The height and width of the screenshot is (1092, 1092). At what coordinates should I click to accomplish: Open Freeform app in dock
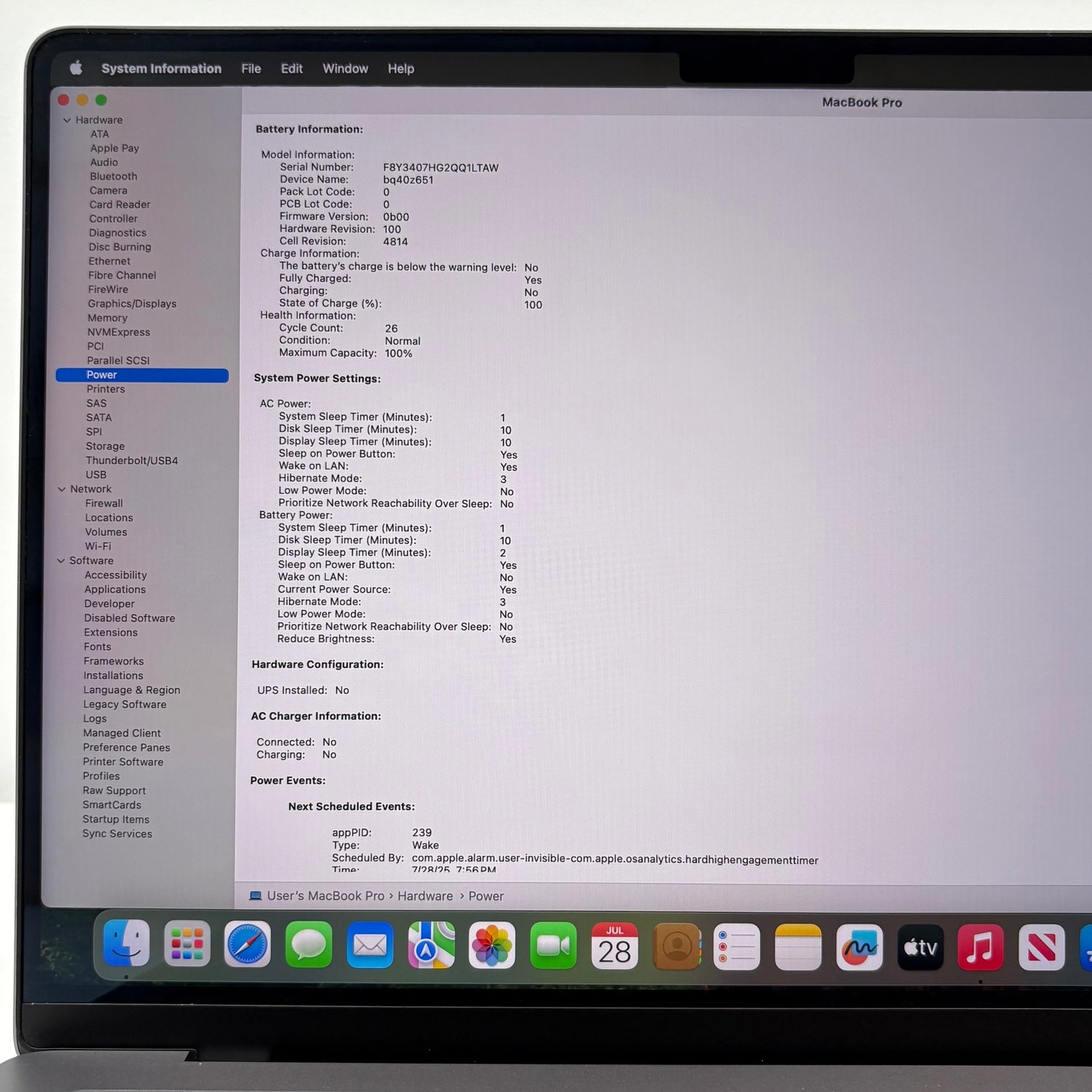pyautogui.click(x=860, y=947)
